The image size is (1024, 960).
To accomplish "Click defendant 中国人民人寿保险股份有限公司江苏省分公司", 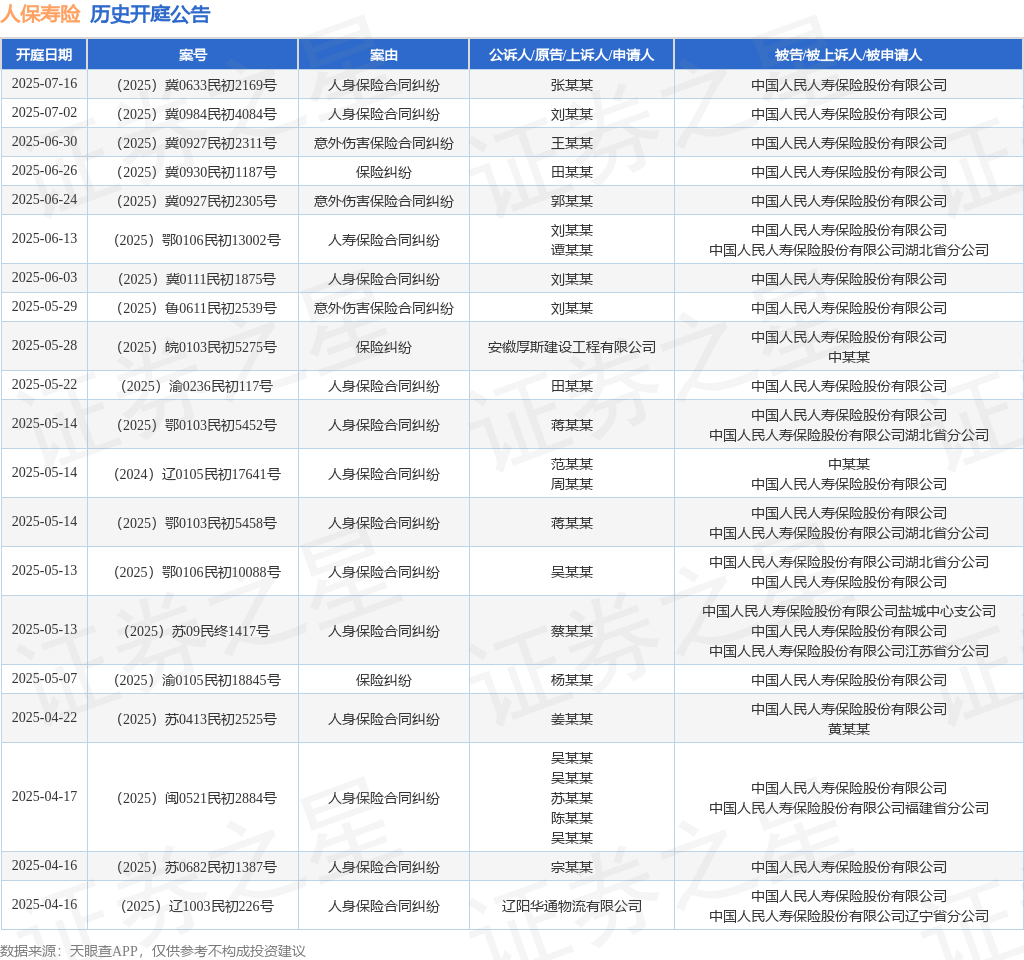I will [848, 651].
